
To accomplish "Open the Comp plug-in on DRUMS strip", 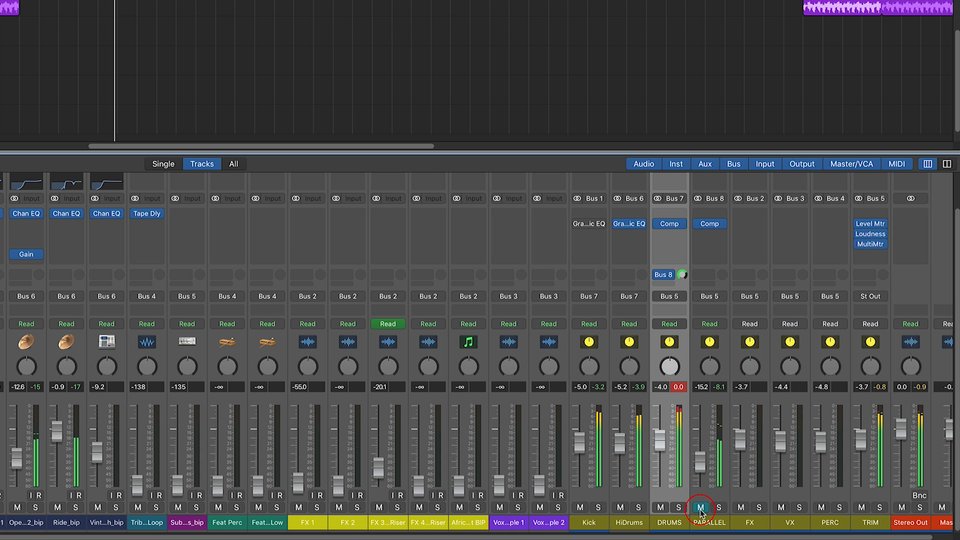I will (669, 224).
